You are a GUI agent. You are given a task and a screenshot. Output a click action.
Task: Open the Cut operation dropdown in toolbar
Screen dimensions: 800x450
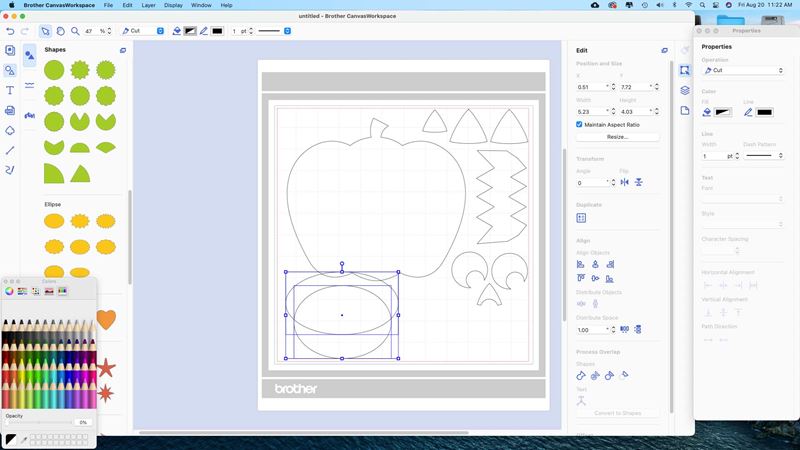[x=142, y=31]
